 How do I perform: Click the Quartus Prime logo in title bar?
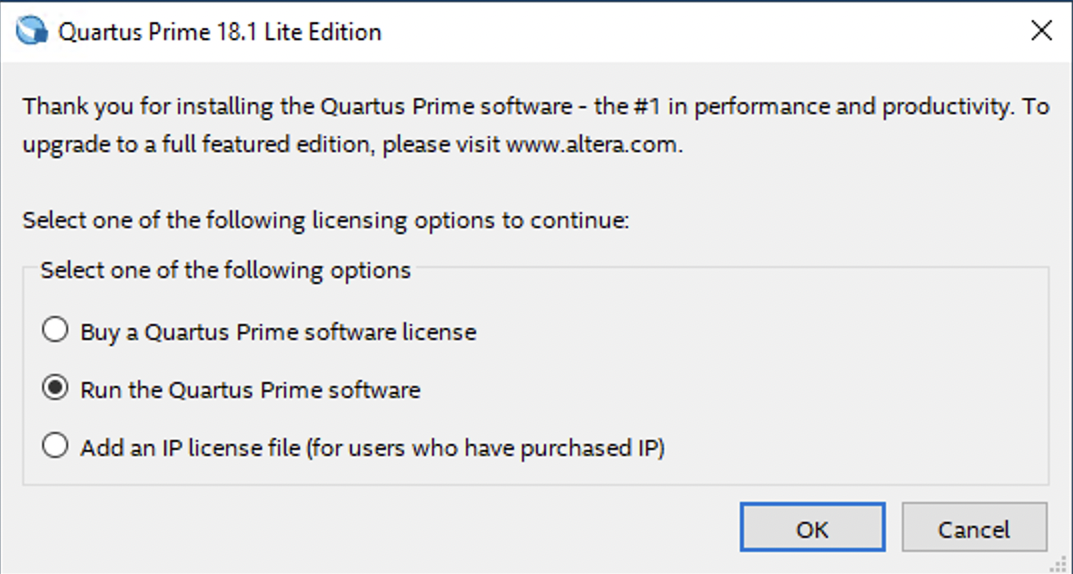(x=32, y=31)
